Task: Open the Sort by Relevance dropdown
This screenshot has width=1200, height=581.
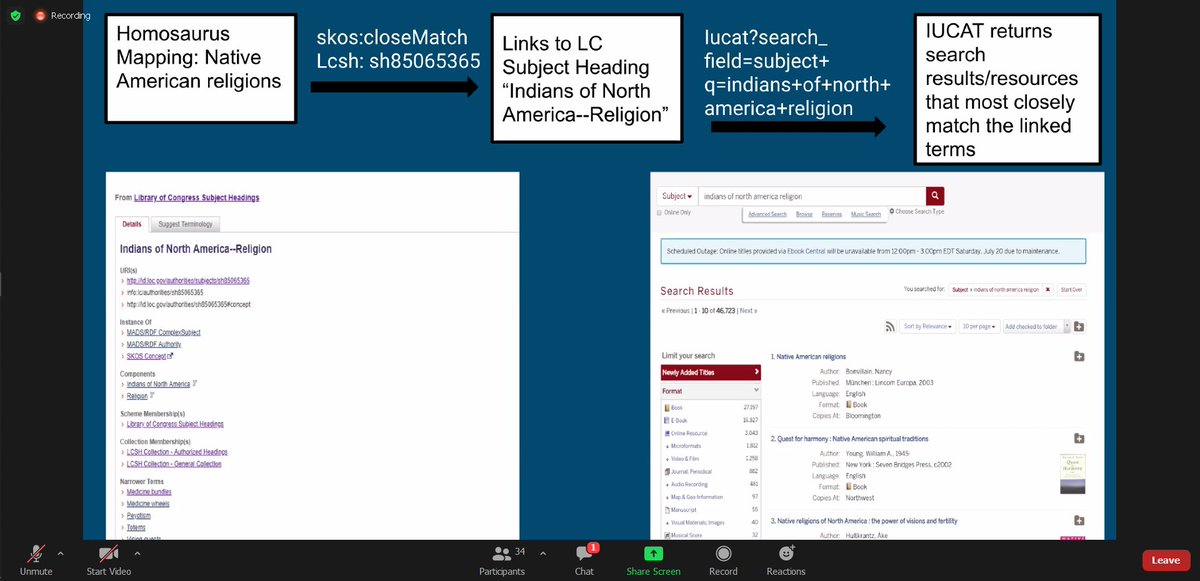Action: pyautogui.click(x=927, y=326)
